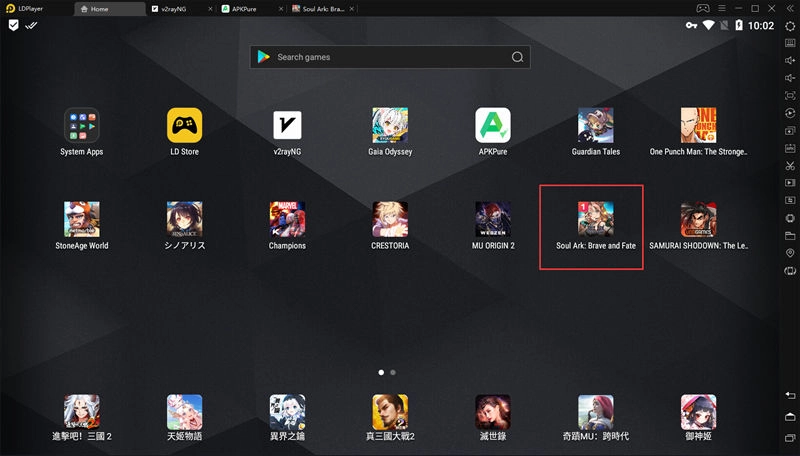This screenshot has height=456, width=800.
Task: Start One Punch Man game
Action: tap(698, 126)
